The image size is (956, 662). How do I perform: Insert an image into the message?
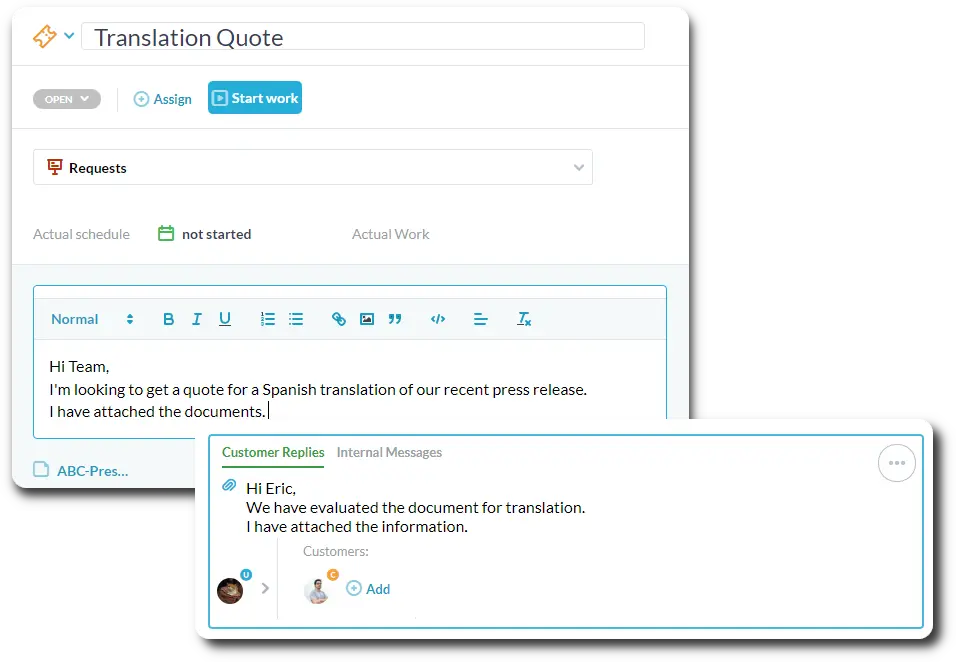[367, 319]
